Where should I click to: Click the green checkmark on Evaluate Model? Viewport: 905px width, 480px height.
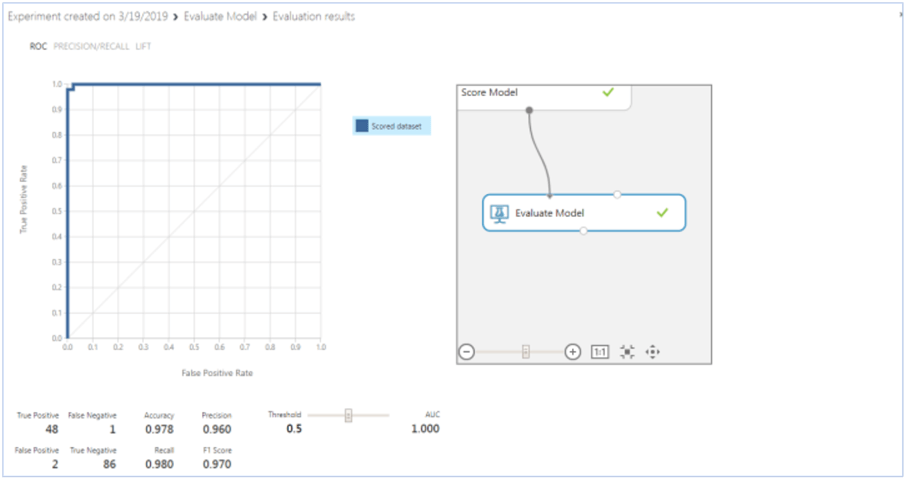click(662, 212)
